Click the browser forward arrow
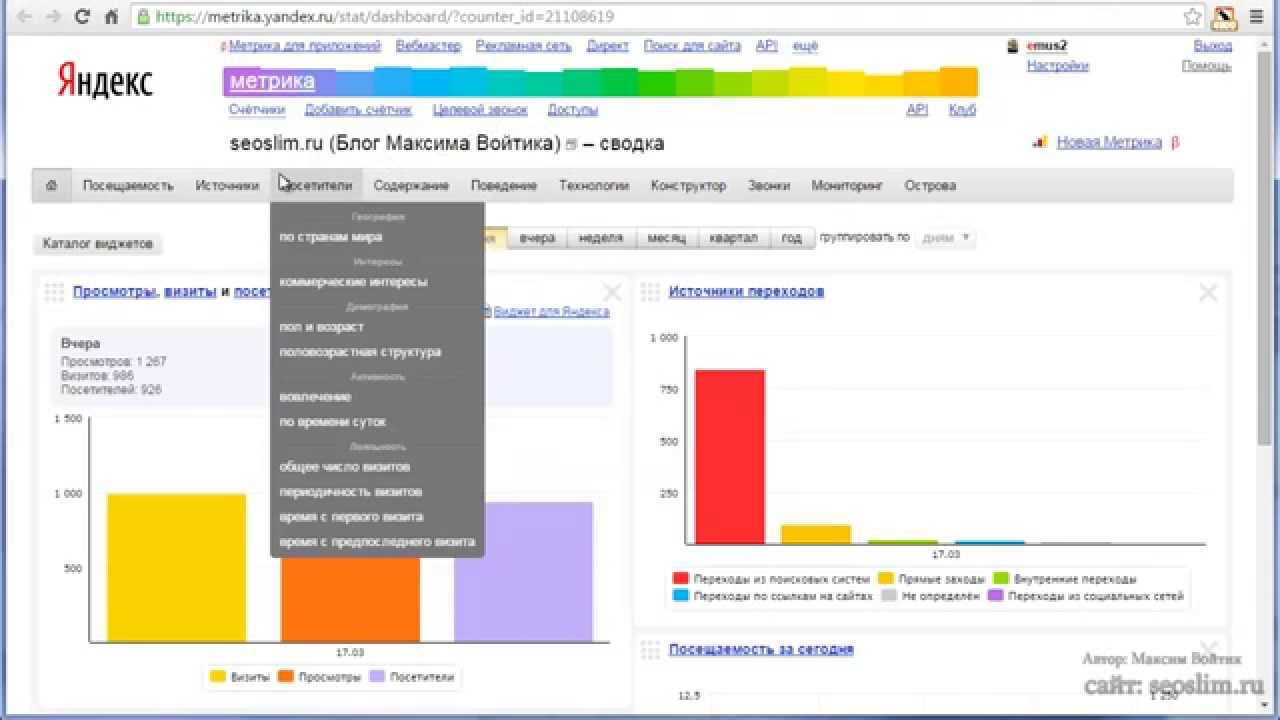Screen dimensions: 1280x720 tap(53, 17)
